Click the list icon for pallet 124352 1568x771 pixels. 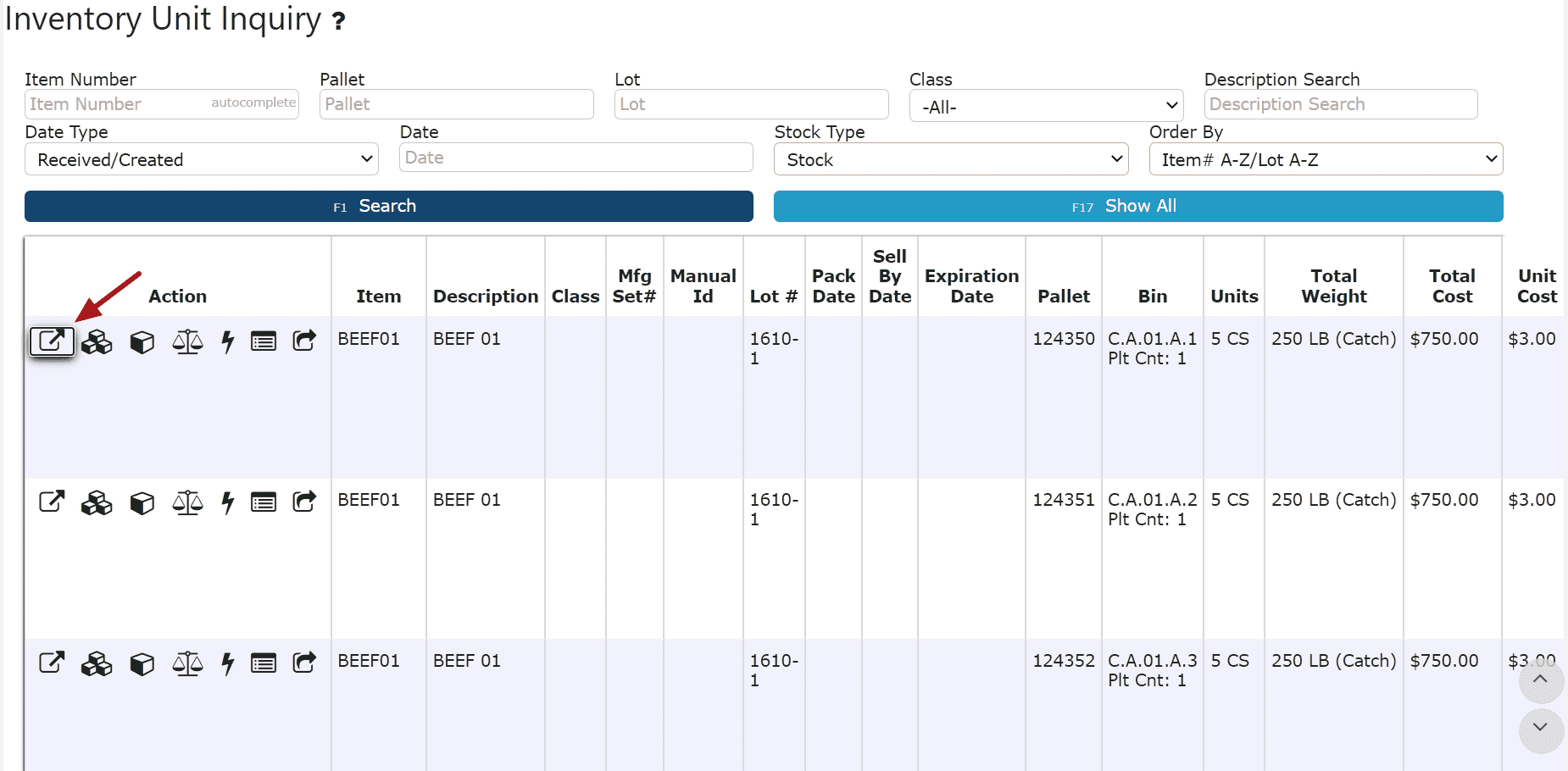(x=264, y=663)
